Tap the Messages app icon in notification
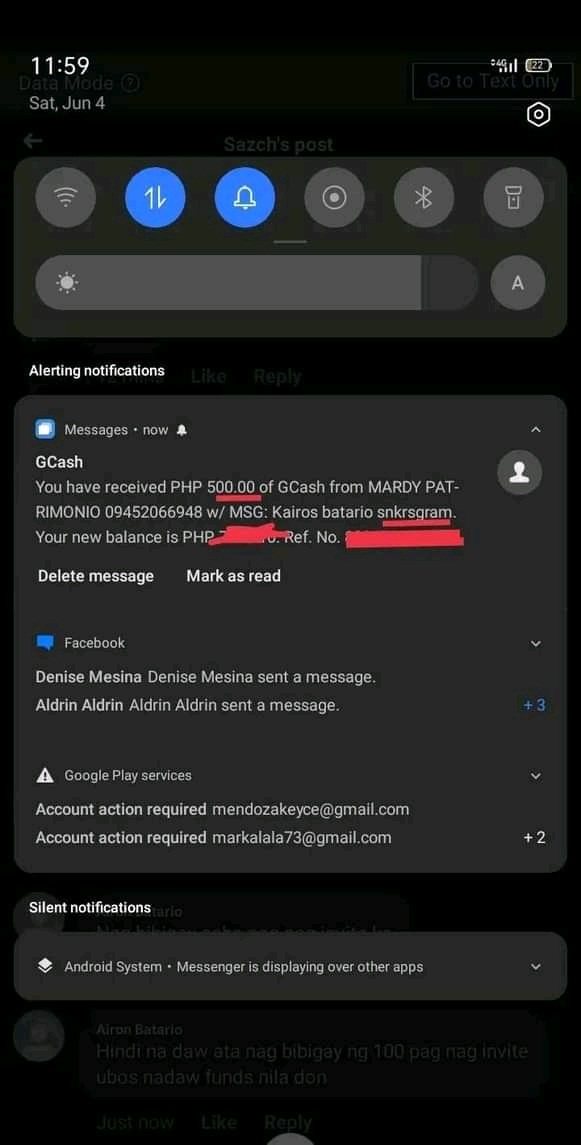581x1145 pixels. [45, 430]
